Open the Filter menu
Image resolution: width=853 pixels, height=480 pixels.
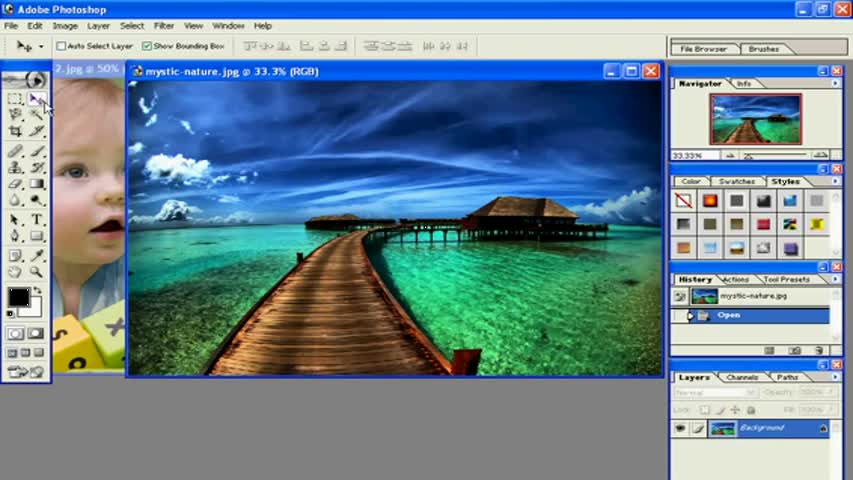[x=163, y=26]
